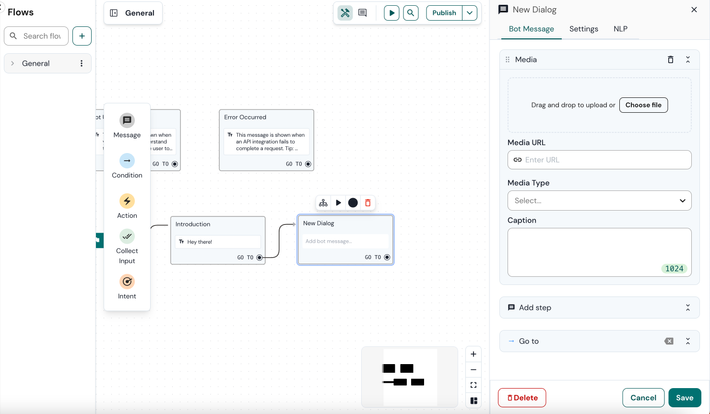Run the flow with the play button

click(x=392, y=13)
